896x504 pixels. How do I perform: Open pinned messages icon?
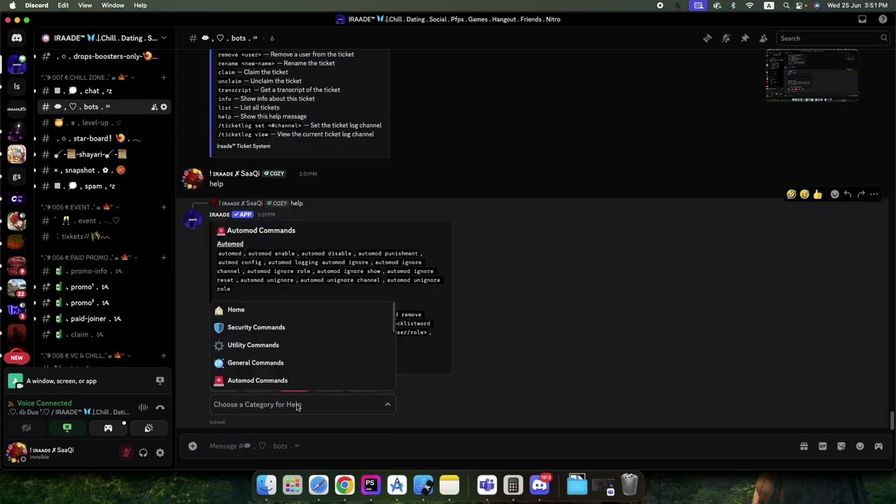point(745,38)
